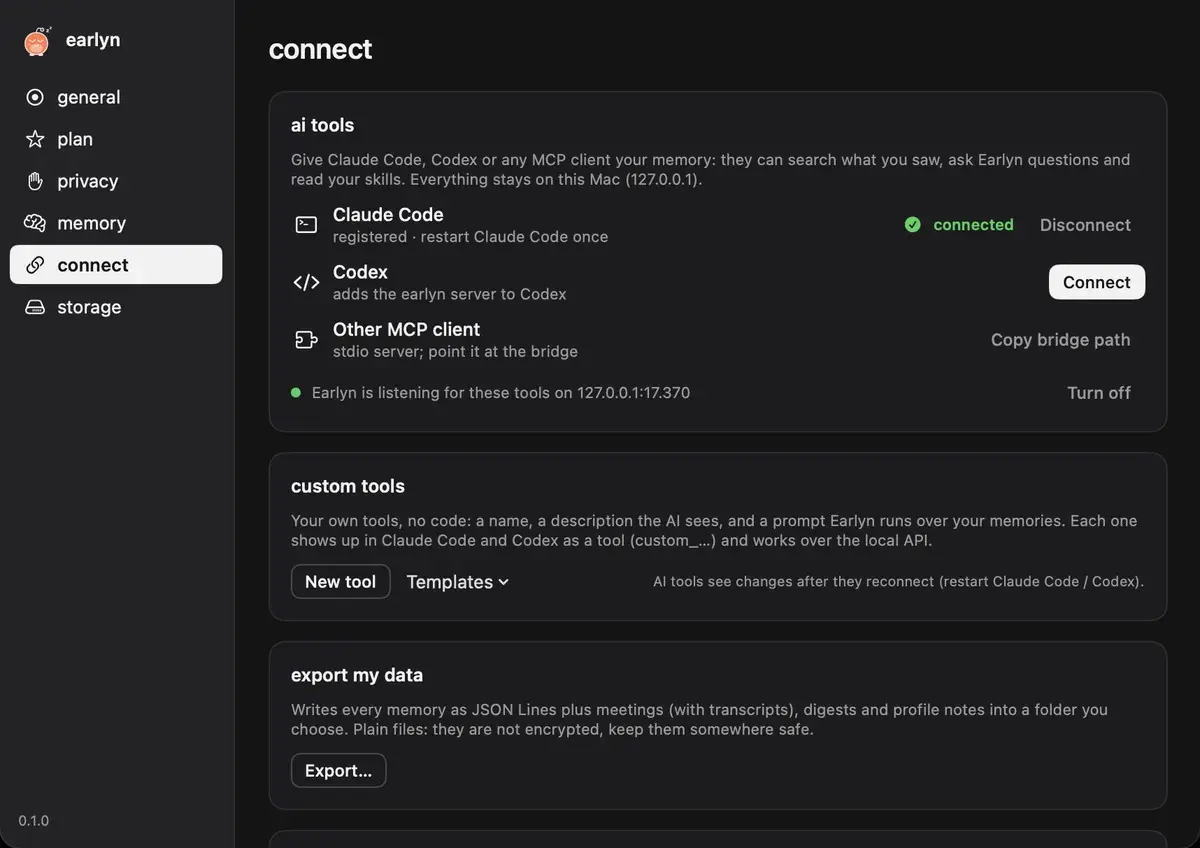The width and height of the screenshot is (1200, 848).
Task: Click the Codex code-brackets icon
Action: pyautogui.click(x=306, y=282)
